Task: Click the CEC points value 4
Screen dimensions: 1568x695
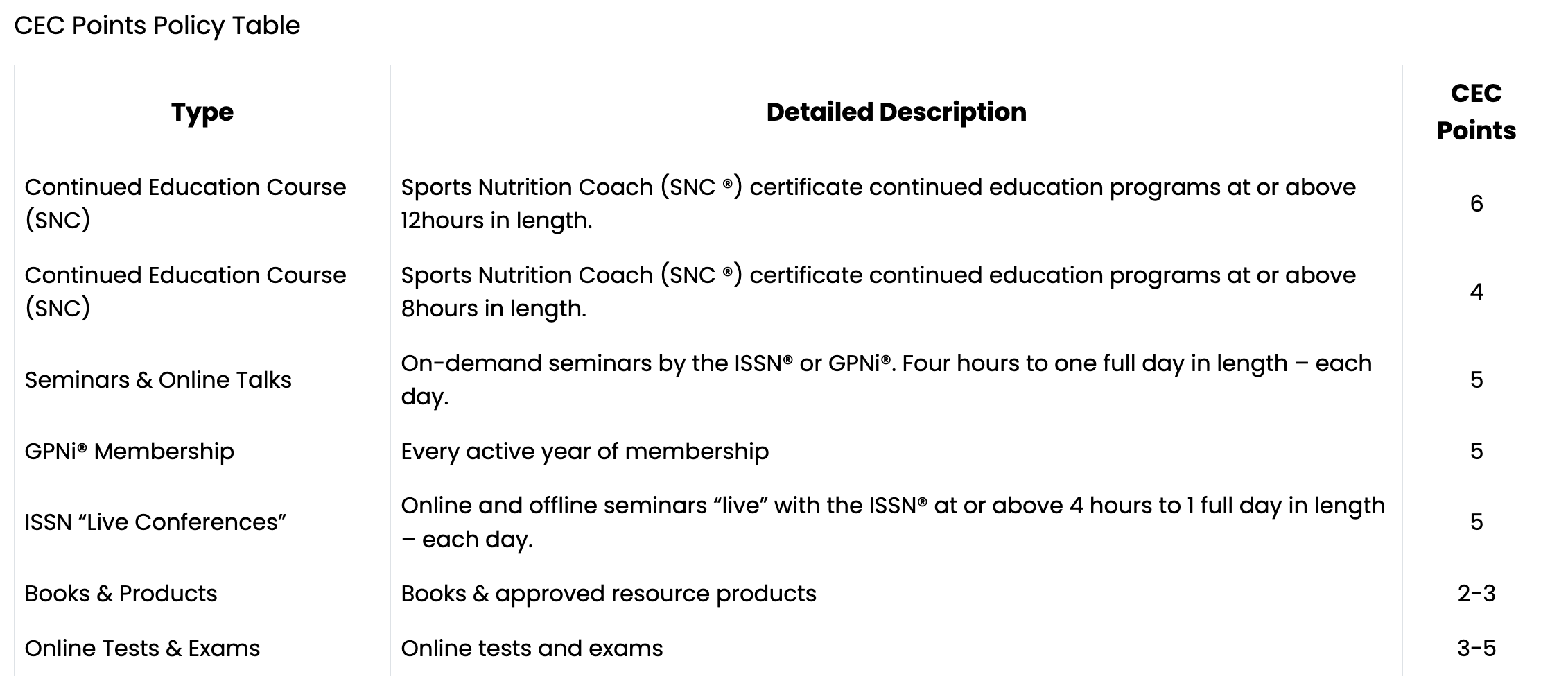Action: pos(1476,292)
